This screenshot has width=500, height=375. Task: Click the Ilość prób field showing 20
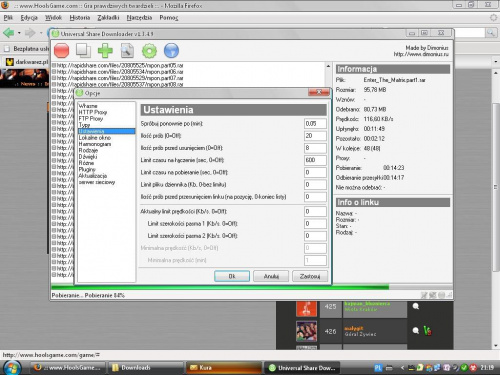click(x=315, y=136)
